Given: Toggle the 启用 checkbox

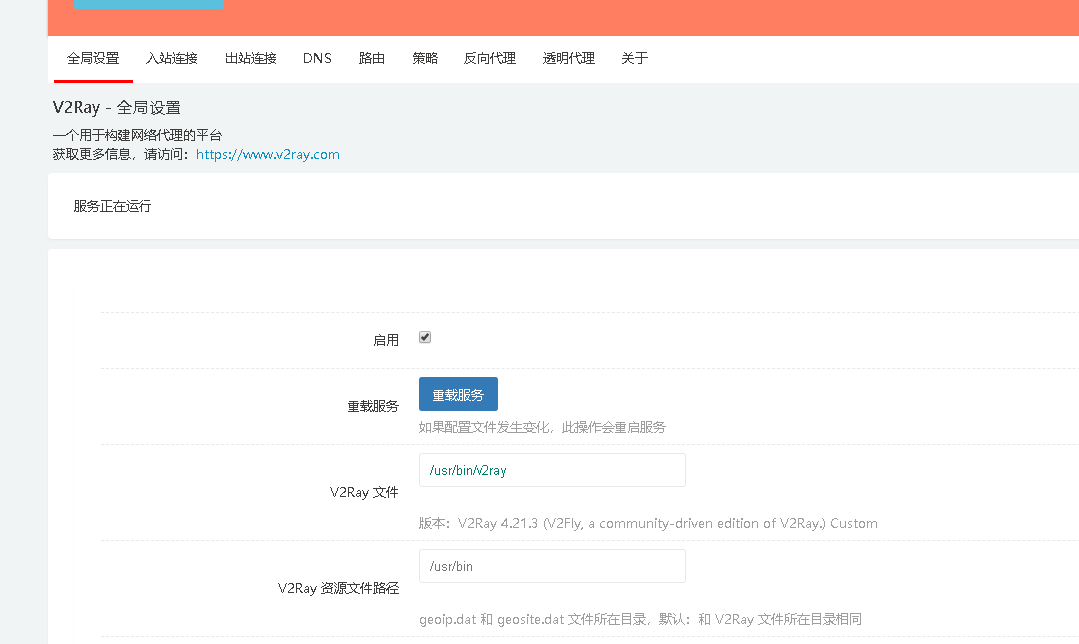Looking at the screenshot, I should (x=424, y=337).
